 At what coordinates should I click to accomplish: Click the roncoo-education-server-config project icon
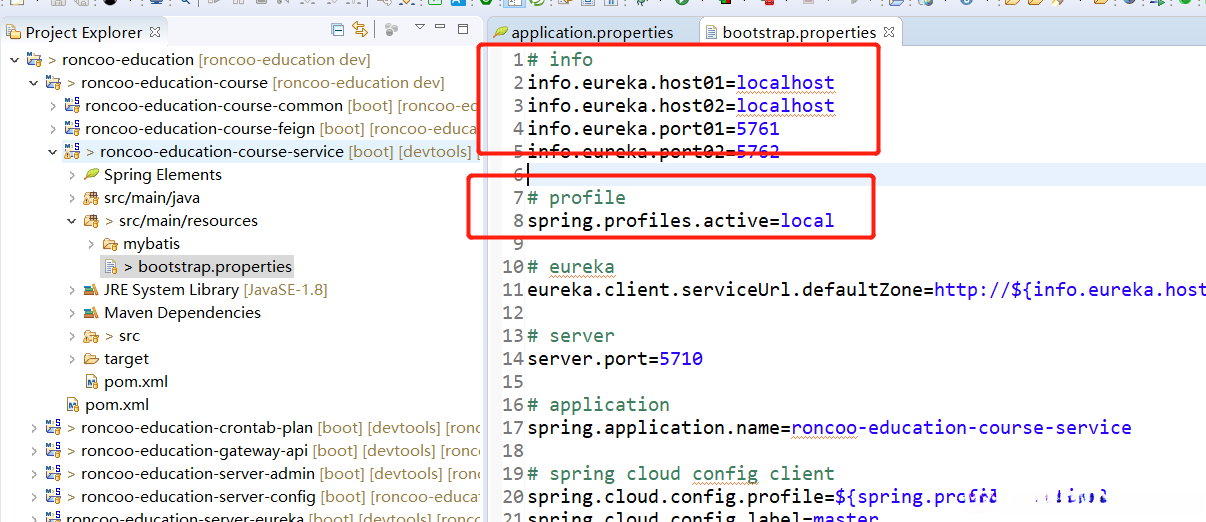click(52, 497)
